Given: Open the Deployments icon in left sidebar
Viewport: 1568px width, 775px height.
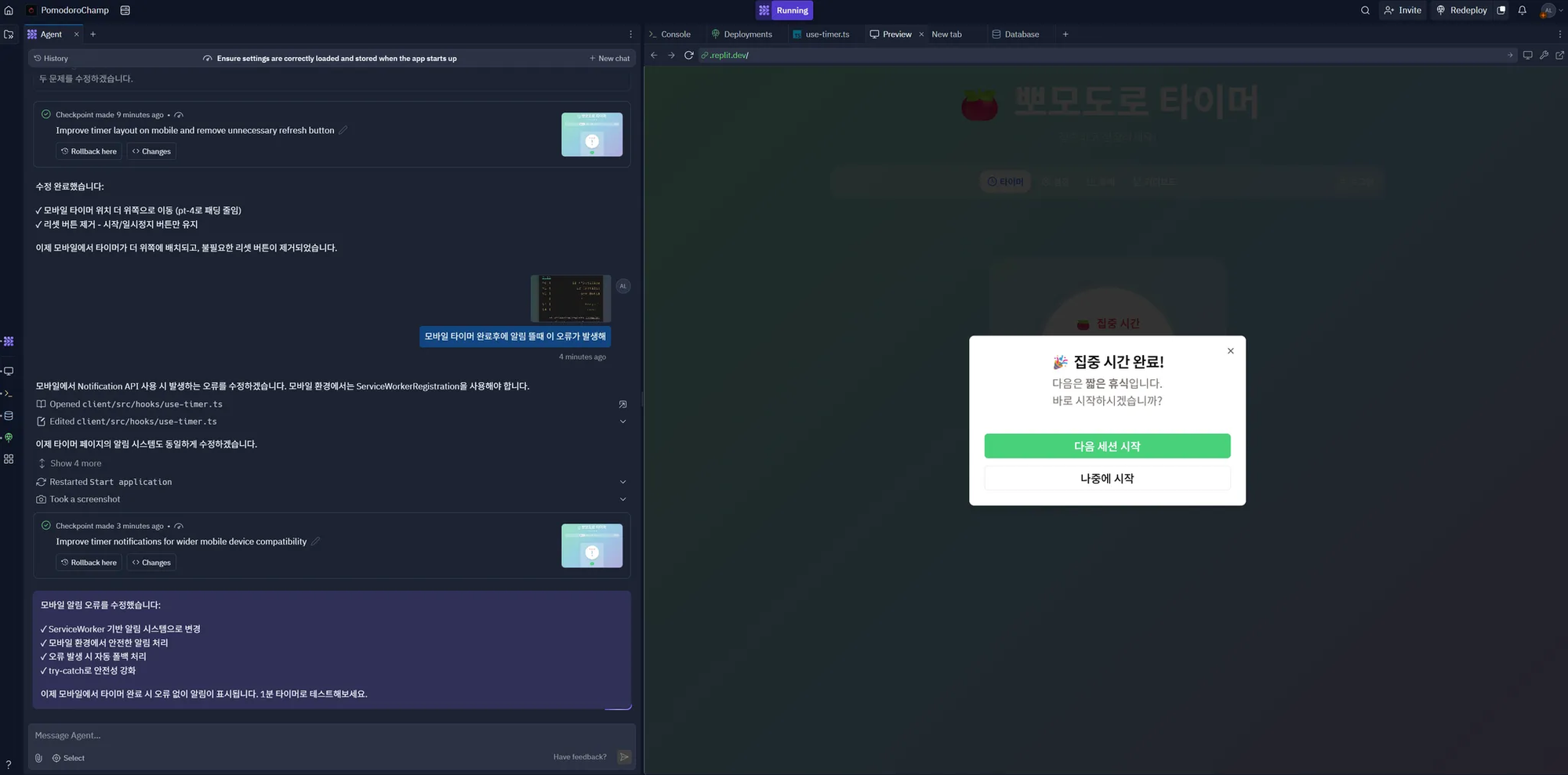Looking at the screenshot, I should (9, 437).
